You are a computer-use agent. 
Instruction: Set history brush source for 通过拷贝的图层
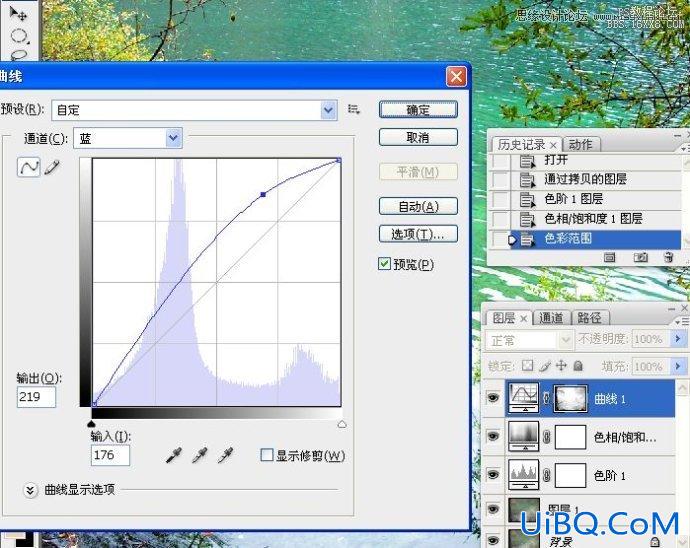coord(500,180)
